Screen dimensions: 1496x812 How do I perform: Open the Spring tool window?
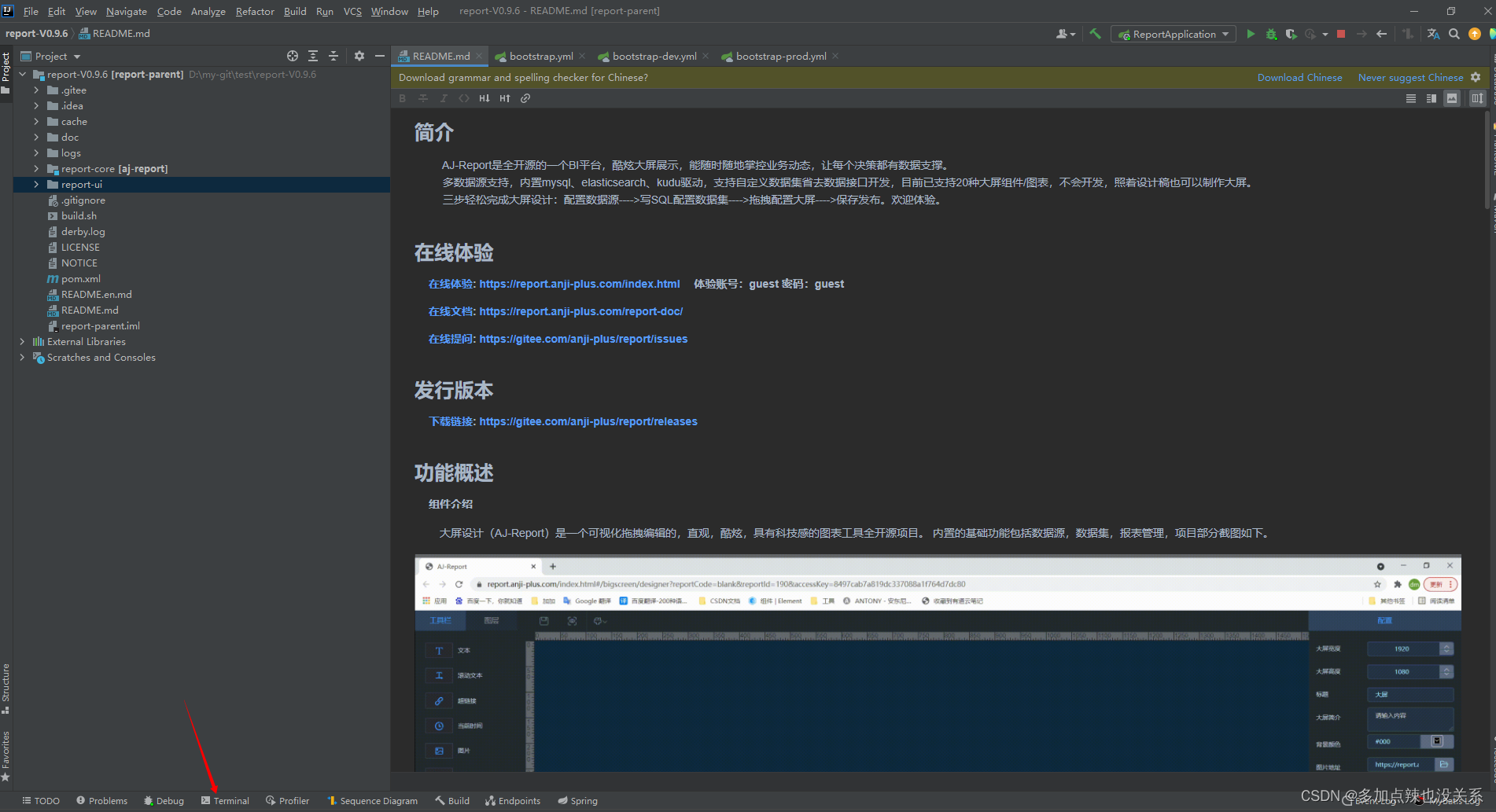coord(577,801)
